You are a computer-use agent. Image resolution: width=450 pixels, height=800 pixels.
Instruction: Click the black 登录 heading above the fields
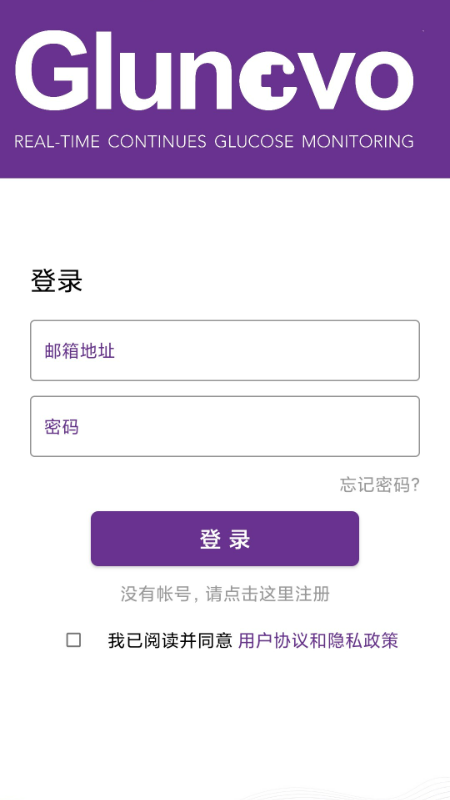57,281
